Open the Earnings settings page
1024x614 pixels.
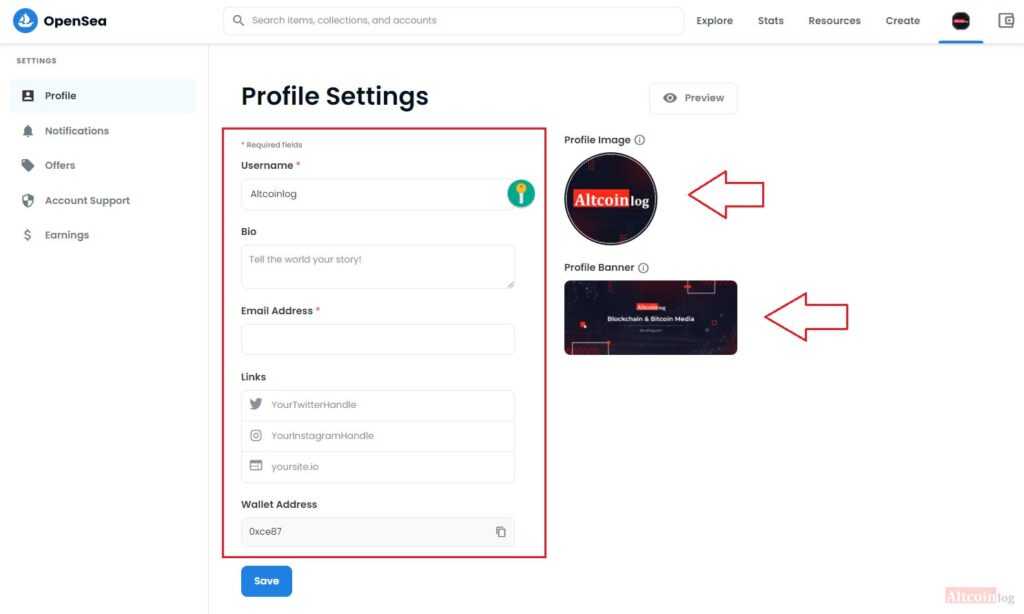coord(66,235)
